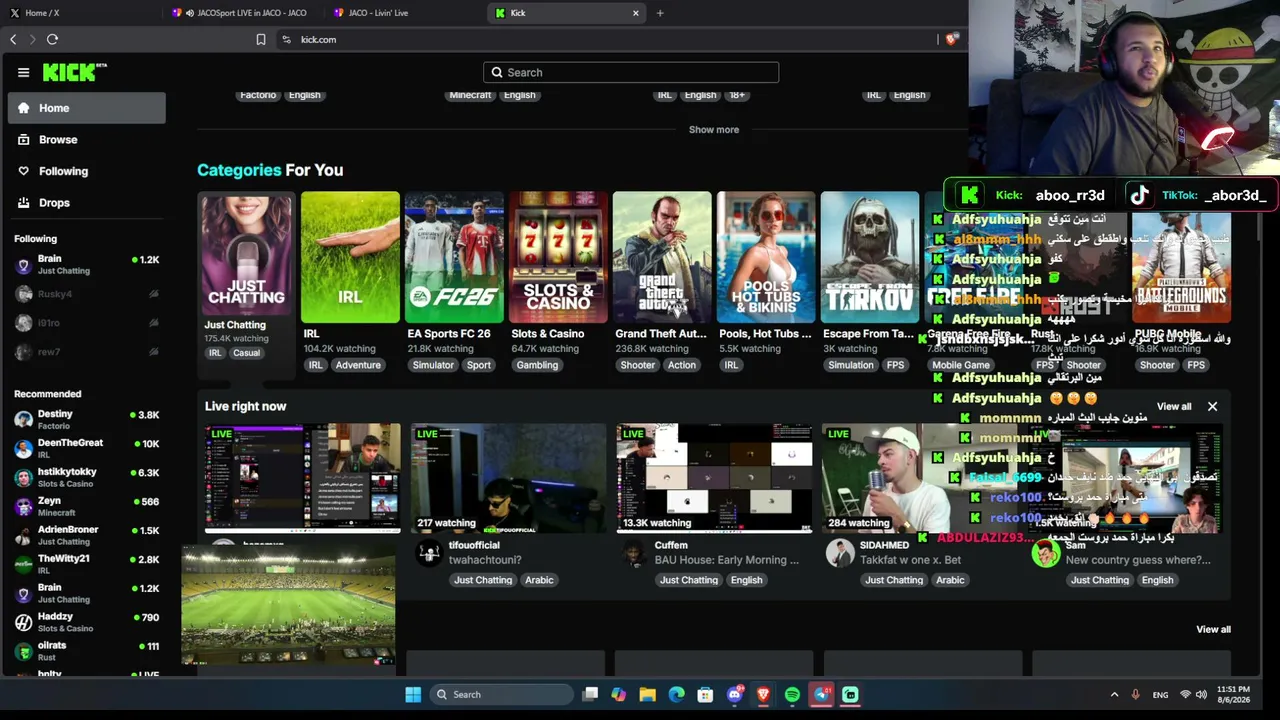Viewport: 1280px width, 720px height.
Task: Open Haddzy's avatar in Recommended list
Action: pos(23,622)
